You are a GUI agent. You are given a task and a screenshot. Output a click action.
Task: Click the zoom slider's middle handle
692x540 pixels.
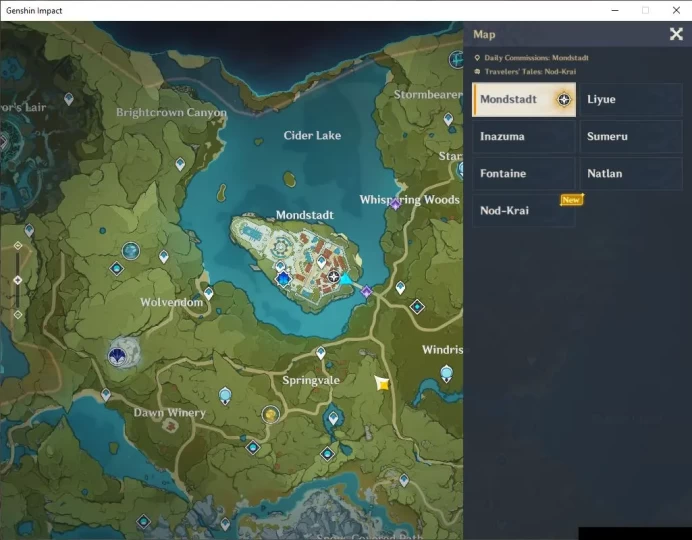(x=18, y=280)
